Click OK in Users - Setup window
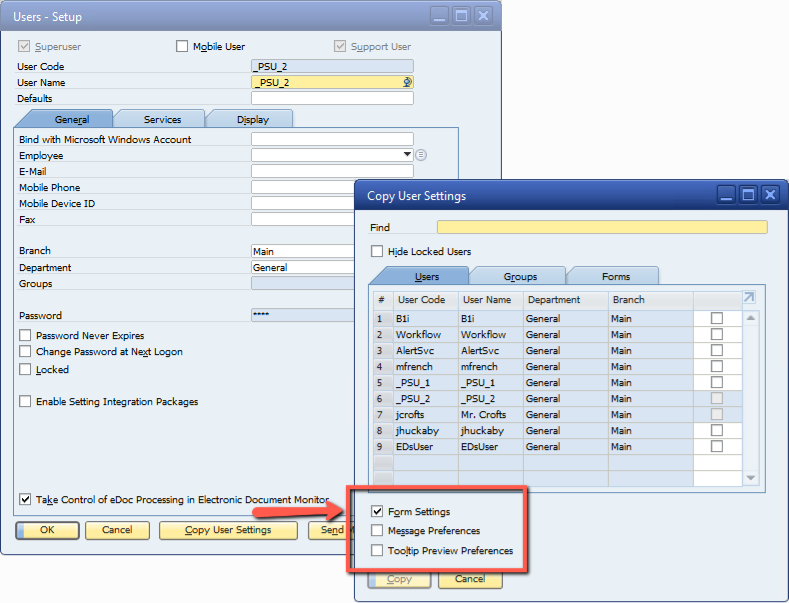The image size is (789, 603). [x=47, y=530]
